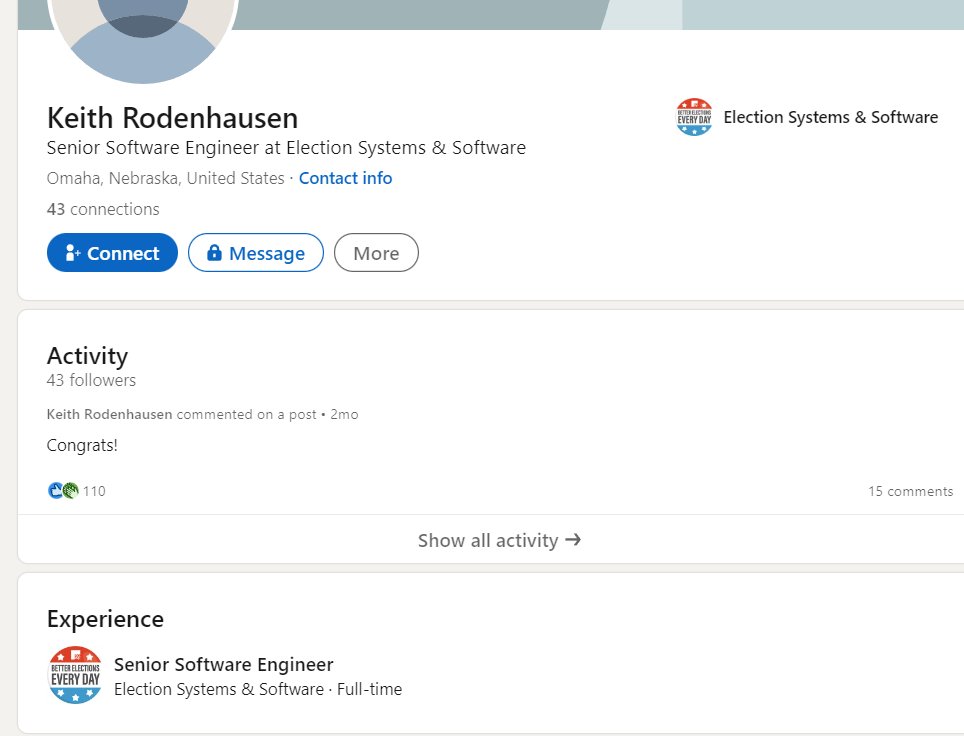This screenshot has width=964, height=736.
Task: Click the add-person icon on Connect button
Action: (72, 253)
